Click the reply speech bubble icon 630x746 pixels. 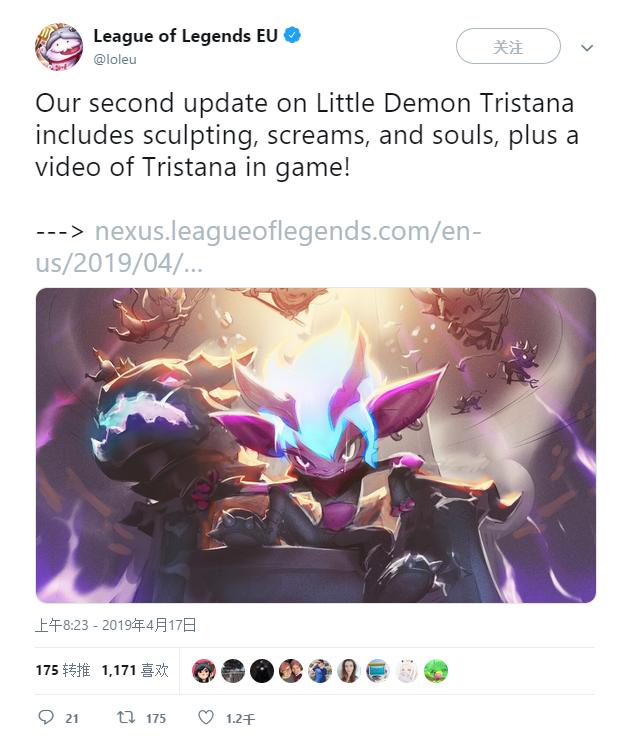click(46, 717)
